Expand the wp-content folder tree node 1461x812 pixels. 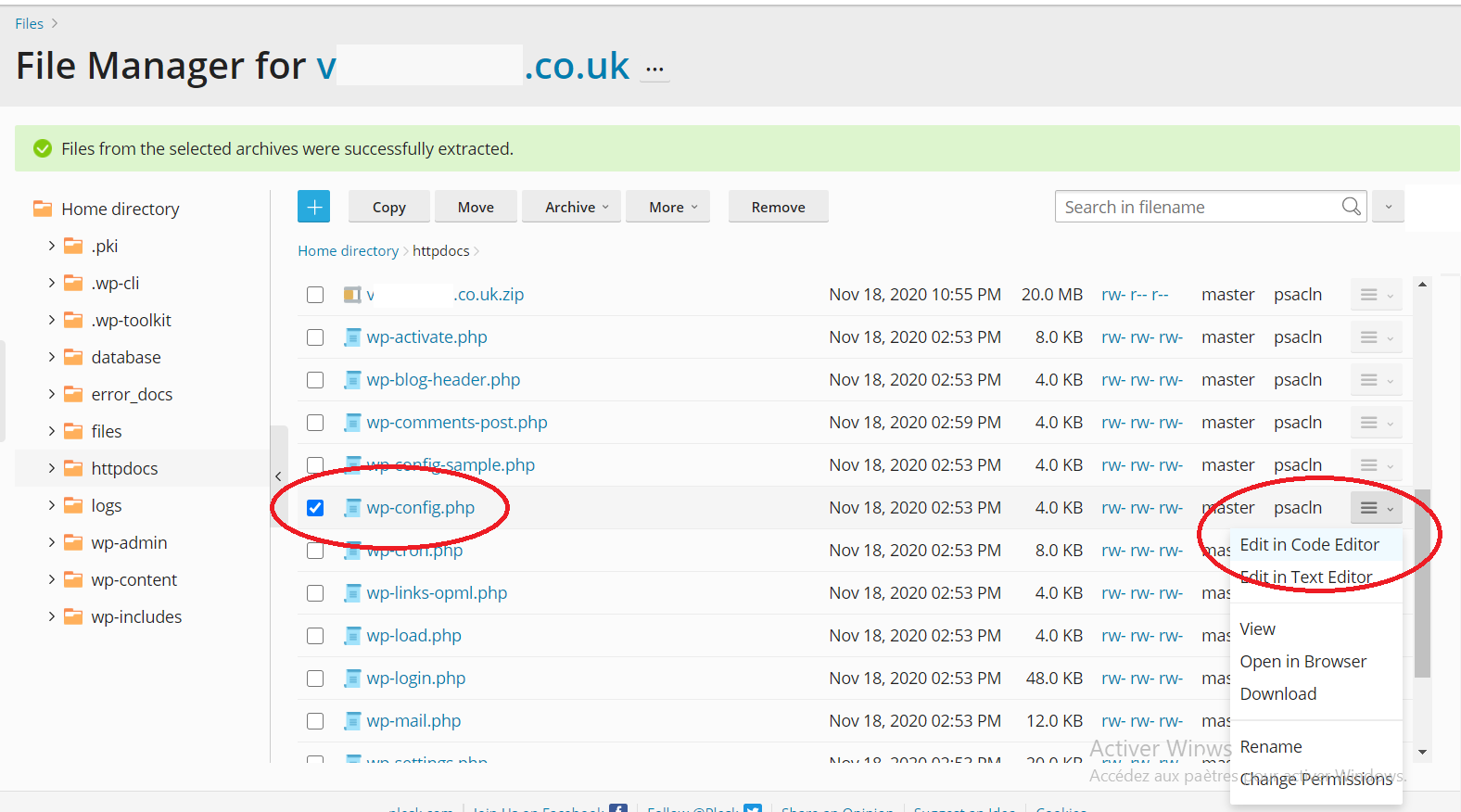(51, 579)
